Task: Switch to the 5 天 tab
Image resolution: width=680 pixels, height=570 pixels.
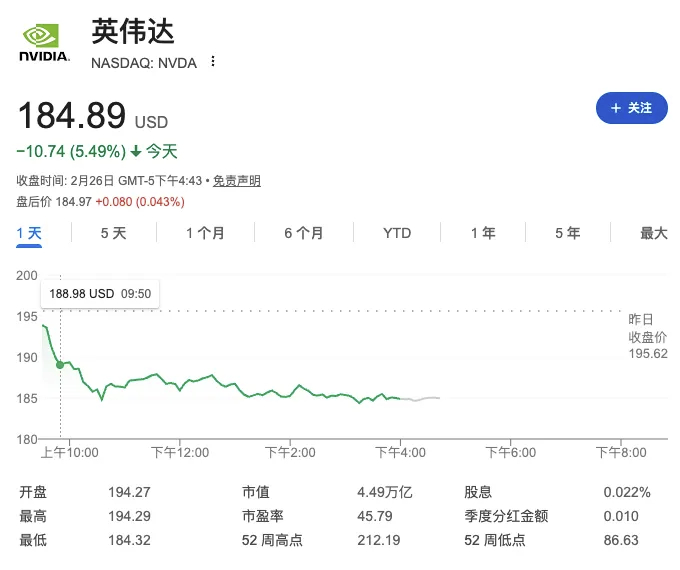Action: (x=113, y=233)
